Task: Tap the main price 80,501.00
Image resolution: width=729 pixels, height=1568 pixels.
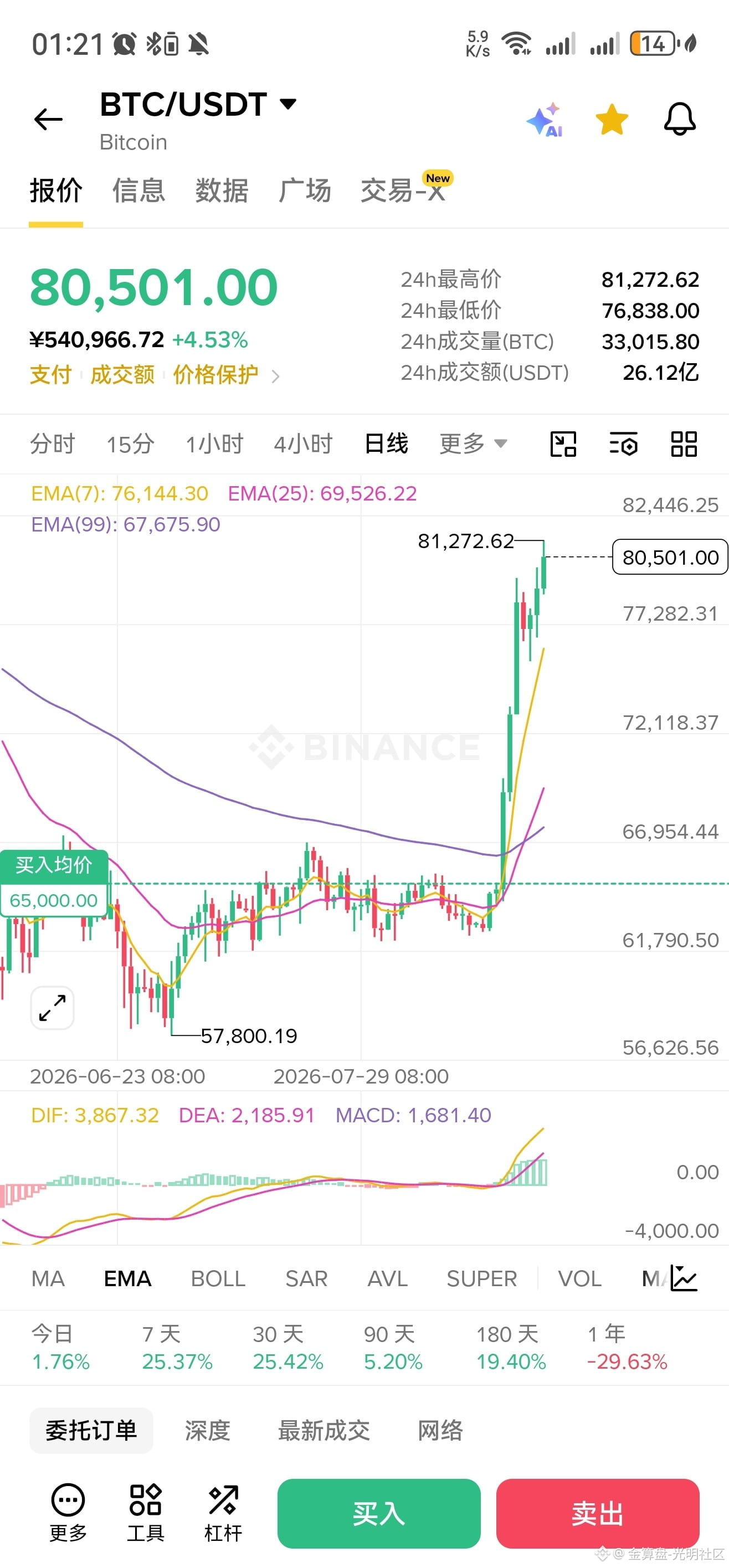Action: pyautogui.click(x=153, y=287)
